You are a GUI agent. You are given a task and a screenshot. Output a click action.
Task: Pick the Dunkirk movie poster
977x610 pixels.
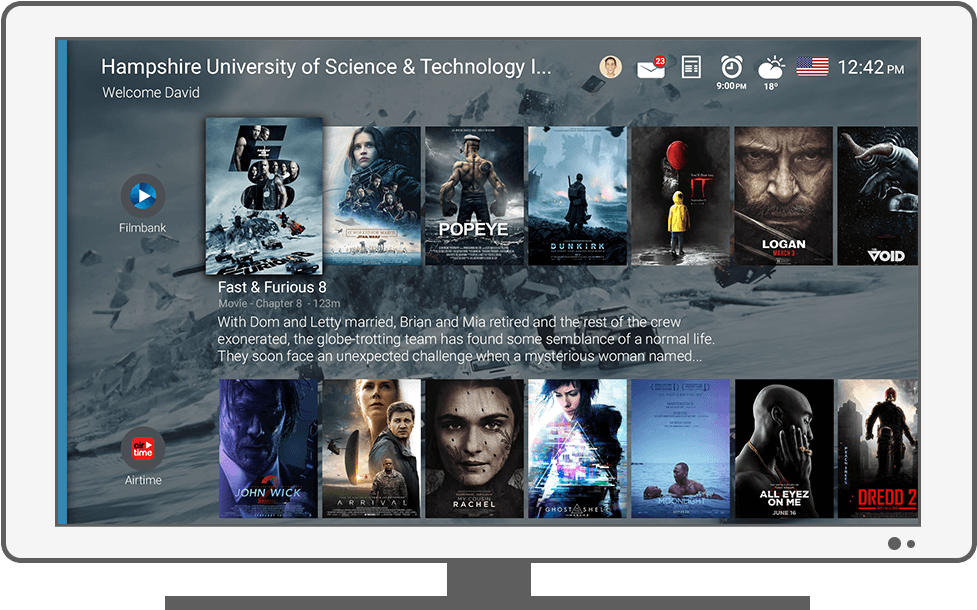point(578,196)
